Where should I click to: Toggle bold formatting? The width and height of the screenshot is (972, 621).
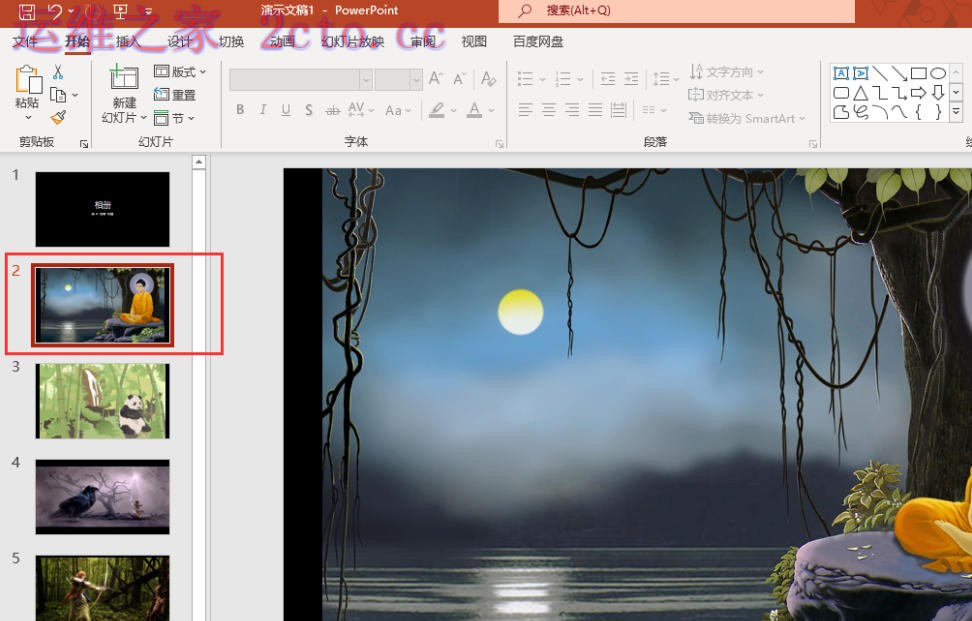tap(240, 110)
